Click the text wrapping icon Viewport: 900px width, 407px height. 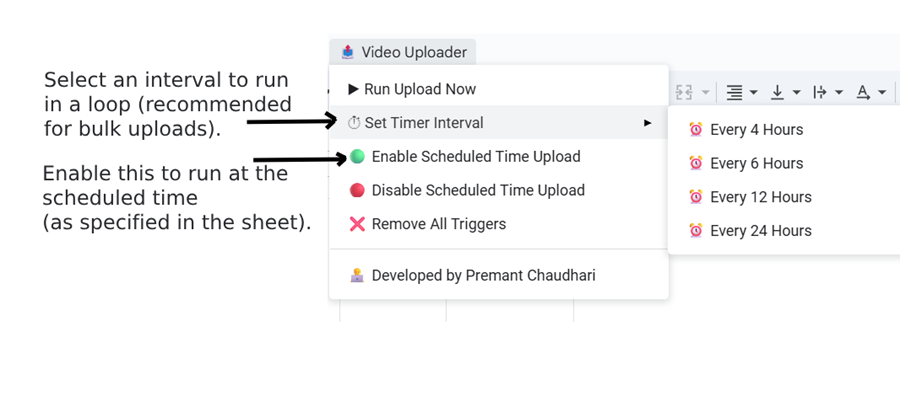pyautogui.click(x=820, y=93)
